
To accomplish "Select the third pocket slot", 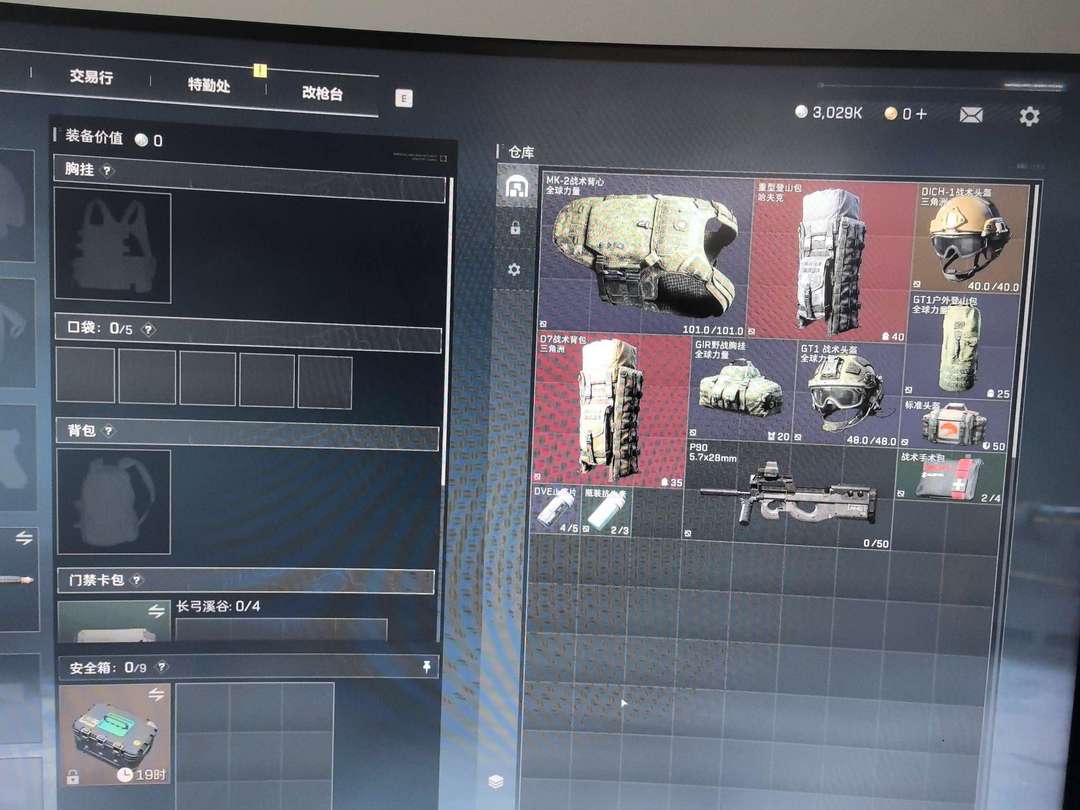I will [x=207, y=378].
